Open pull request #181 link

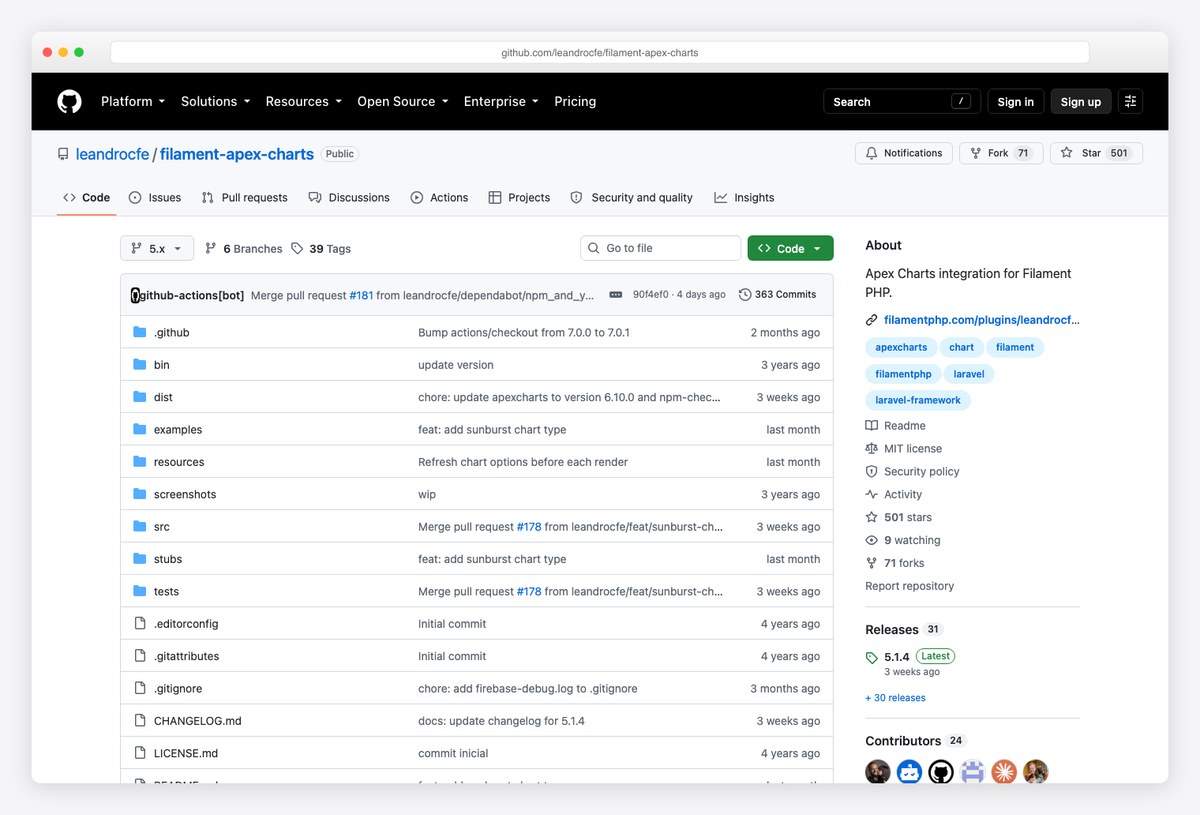tap(361, 295)
